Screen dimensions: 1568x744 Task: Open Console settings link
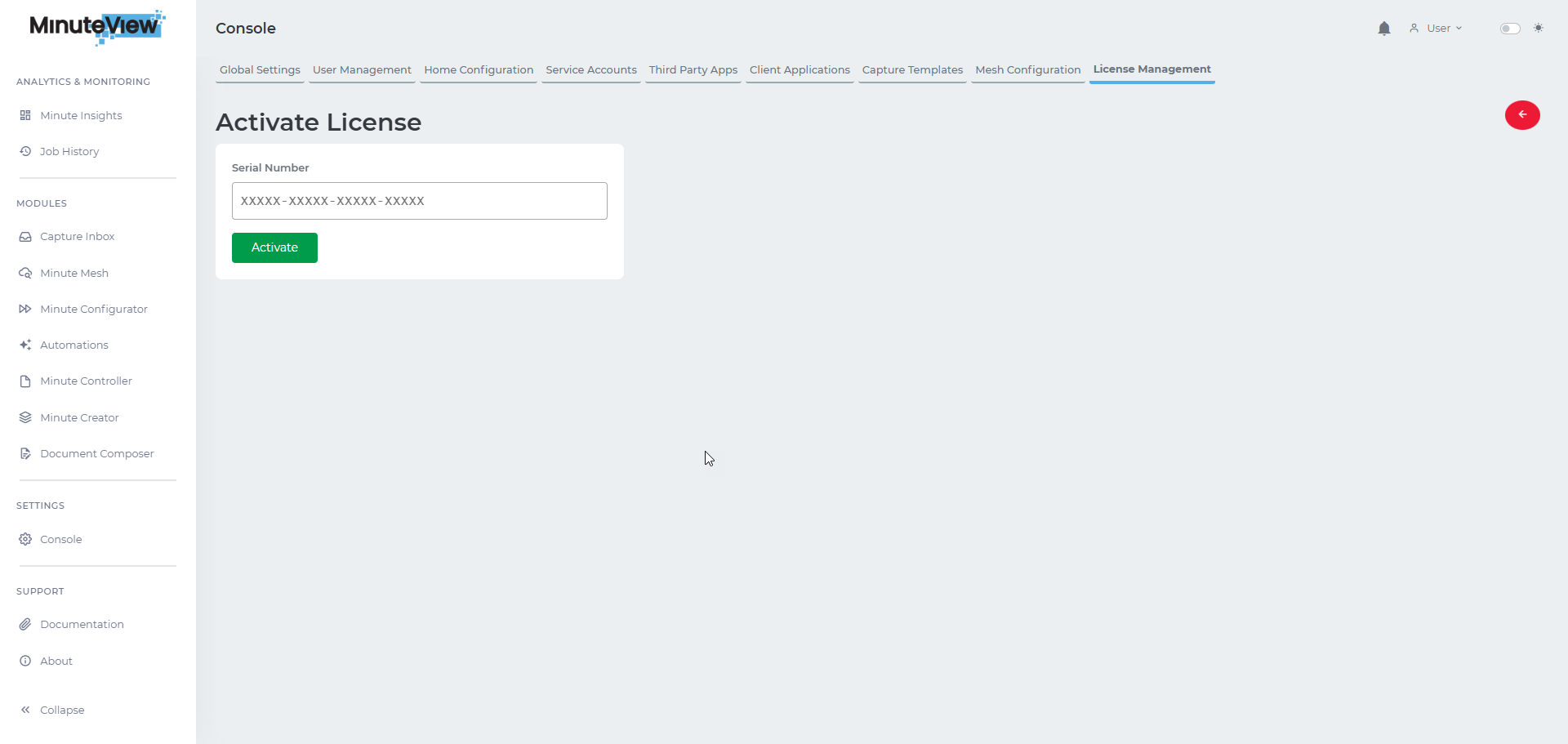(x=61, y=540)
